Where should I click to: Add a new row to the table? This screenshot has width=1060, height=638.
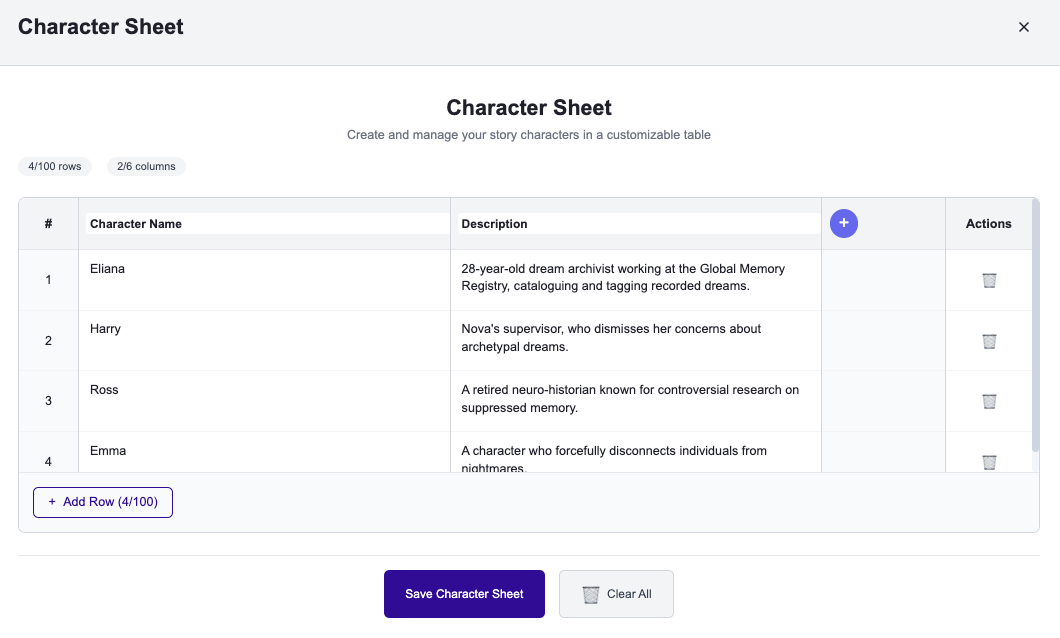(x=103, y=502)
